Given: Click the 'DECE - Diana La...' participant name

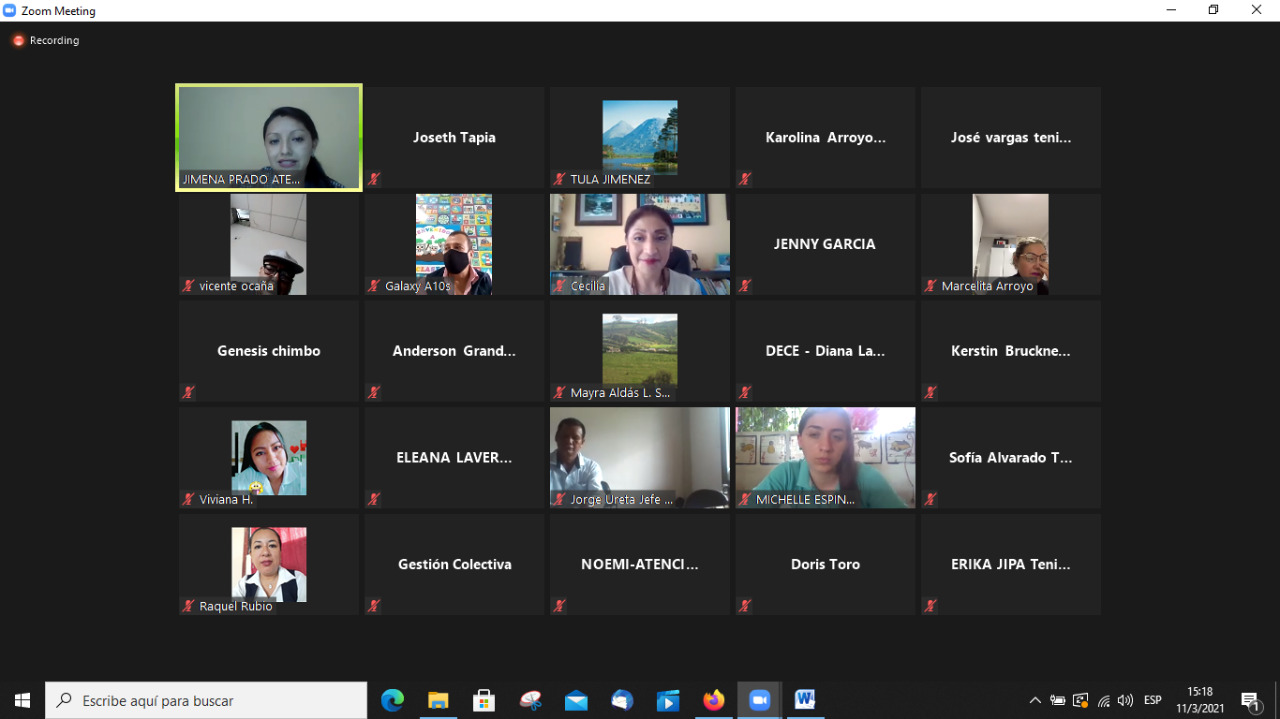Looking at the screenshot, I should coord(825,351).
